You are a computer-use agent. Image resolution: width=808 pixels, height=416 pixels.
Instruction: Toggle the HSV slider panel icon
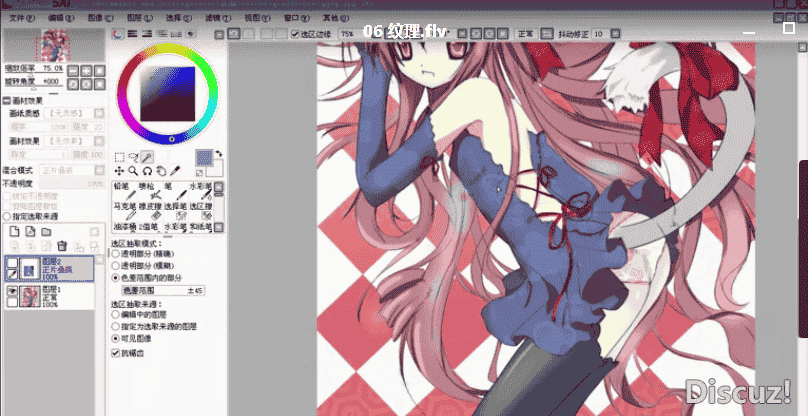click(147, 34)
